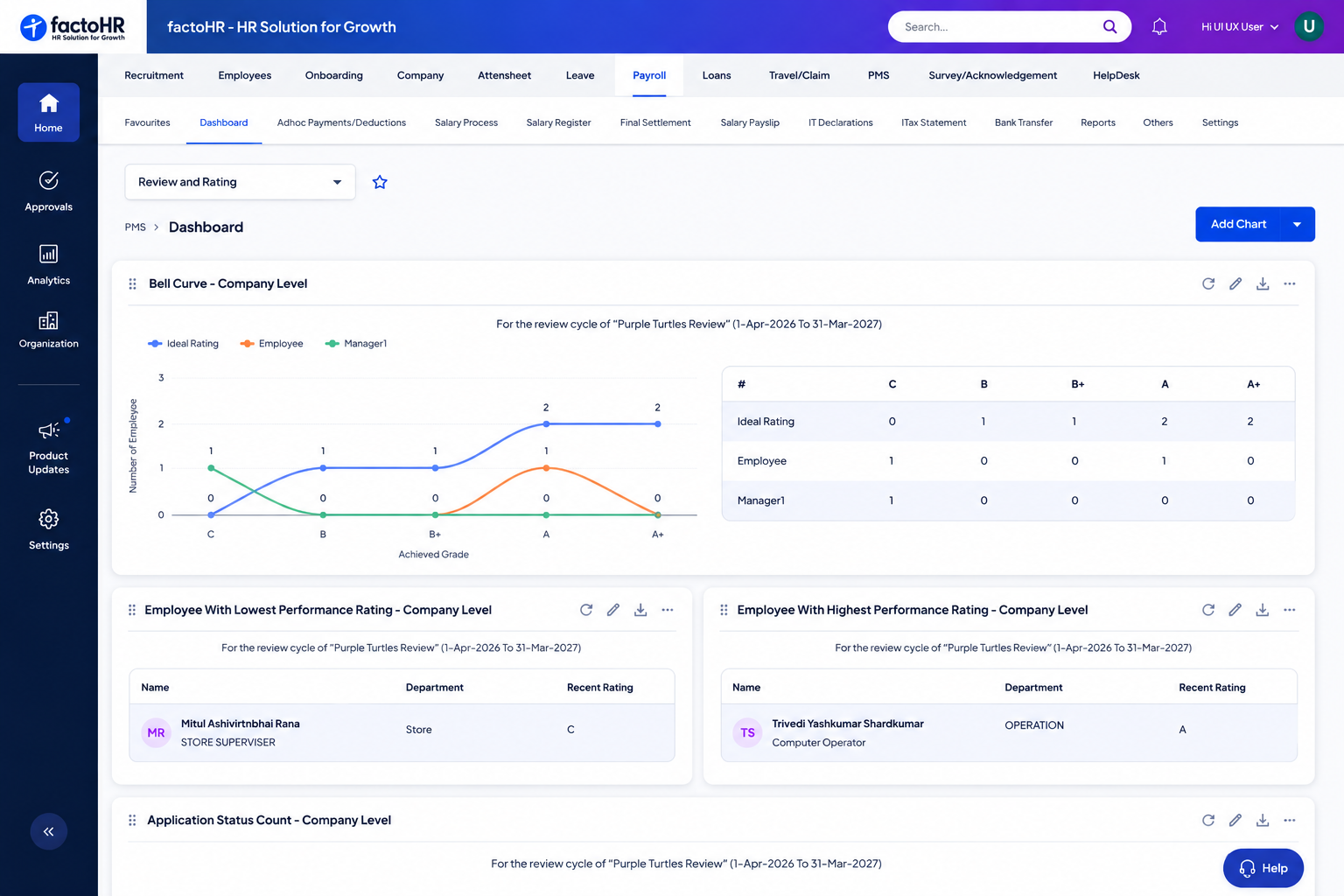Collapse the sidebar with double chevron
Image resolution: width=1344 pixels, height=896 pixels.
click(x=48, y=831)
